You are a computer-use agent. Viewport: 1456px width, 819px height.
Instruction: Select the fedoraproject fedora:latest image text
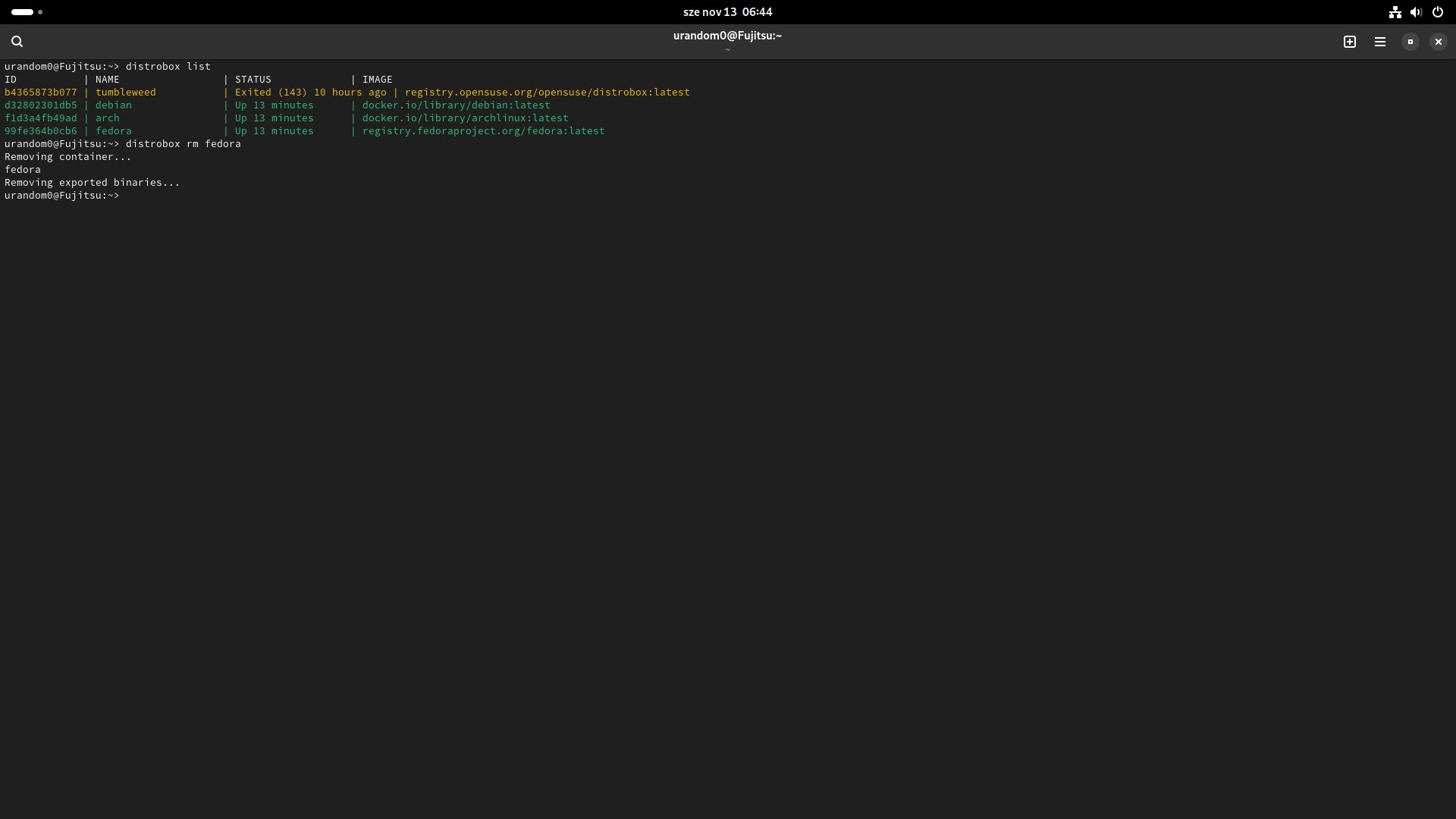coord(484,131)
